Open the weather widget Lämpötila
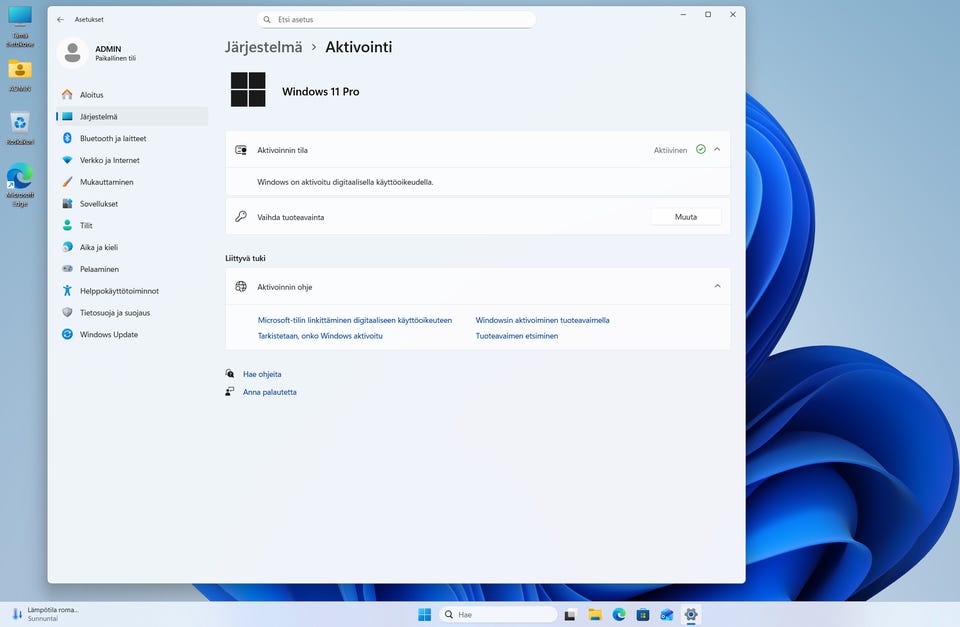Image resolution: width=960 pixels, height=627 pixels. pyautogui.click(x=45, y=614)
